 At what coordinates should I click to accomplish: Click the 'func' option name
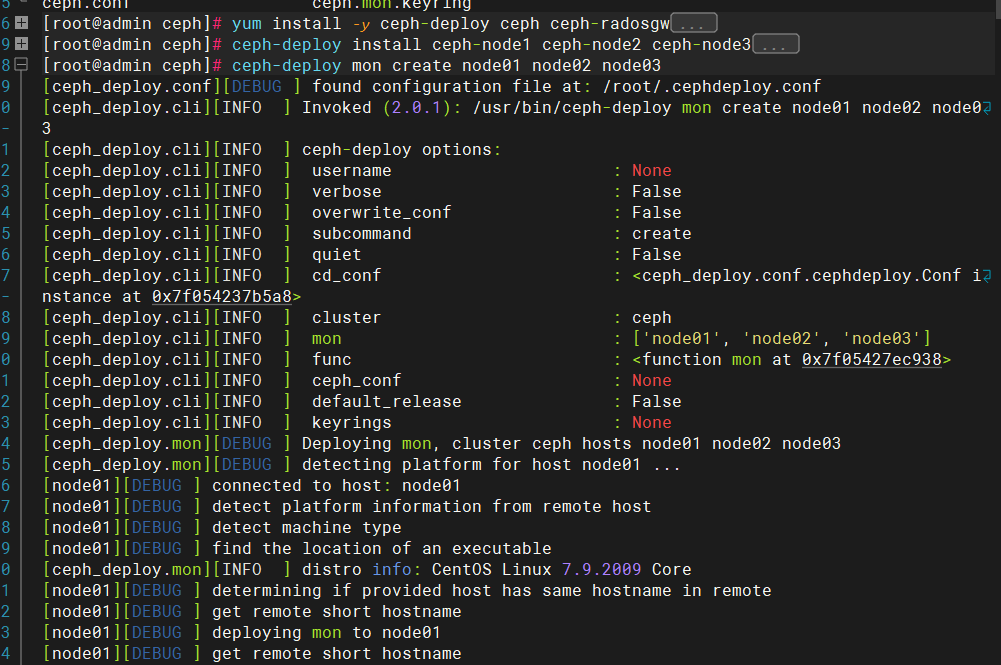coord(331,361)
